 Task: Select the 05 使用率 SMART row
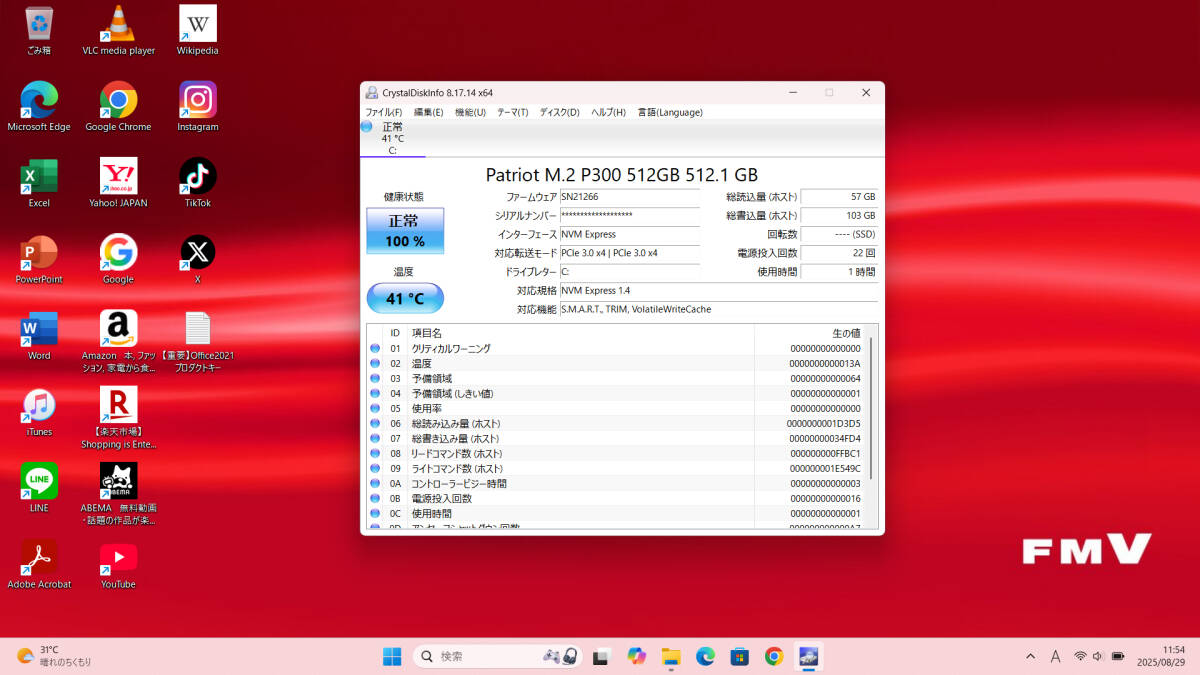pos(616,408)
